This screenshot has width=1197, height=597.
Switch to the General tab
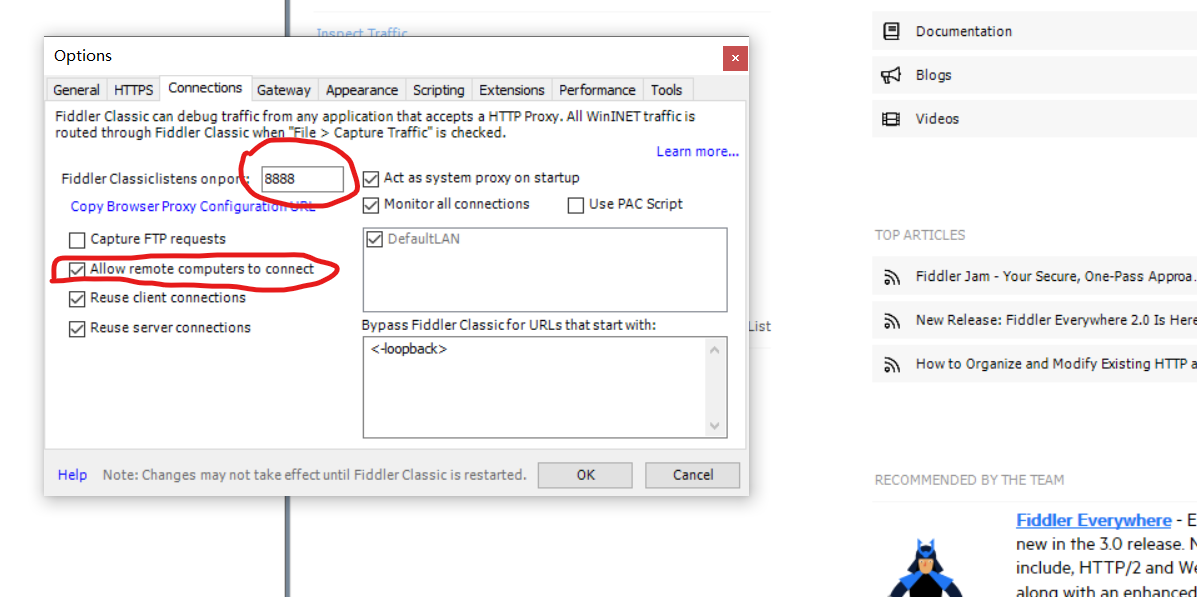(x=76, y=90)
